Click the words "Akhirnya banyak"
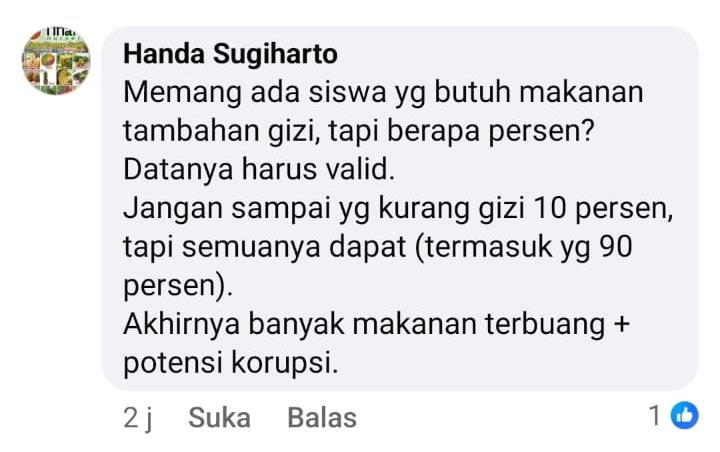 tap(234, 324)
